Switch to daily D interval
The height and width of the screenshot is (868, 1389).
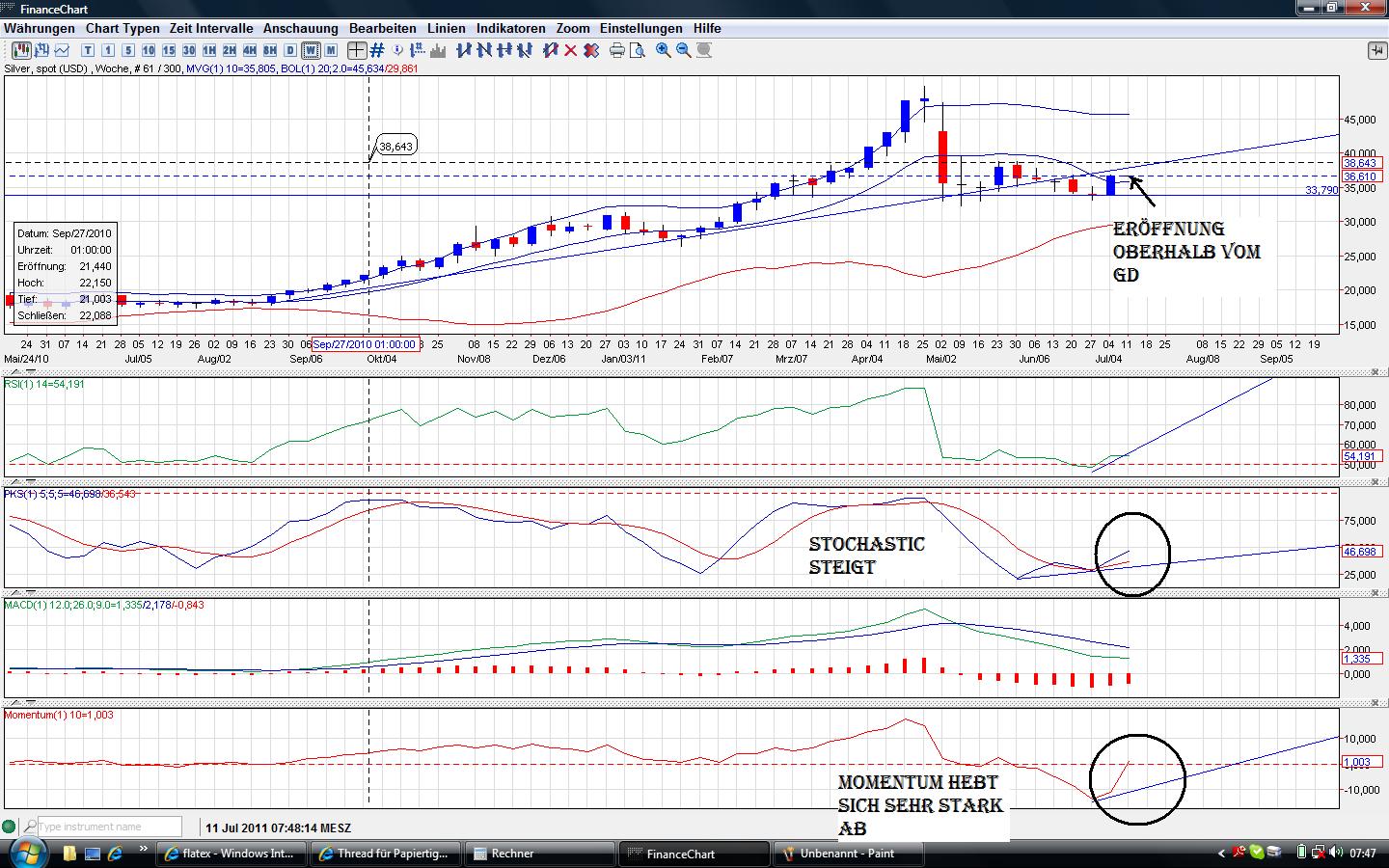(x=290, y=50)
